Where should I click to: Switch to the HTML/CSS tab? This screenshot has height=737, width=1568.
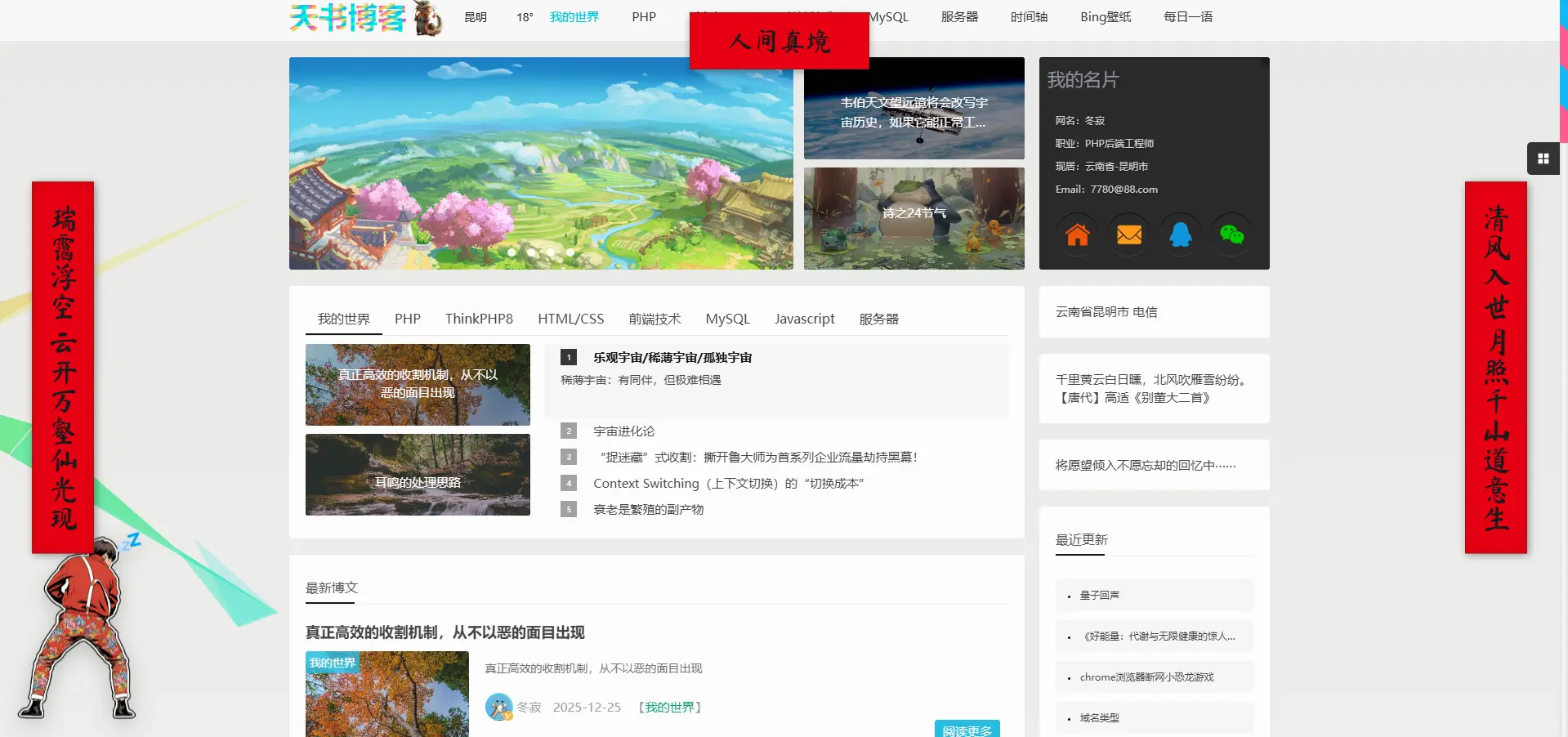point(570,319)
